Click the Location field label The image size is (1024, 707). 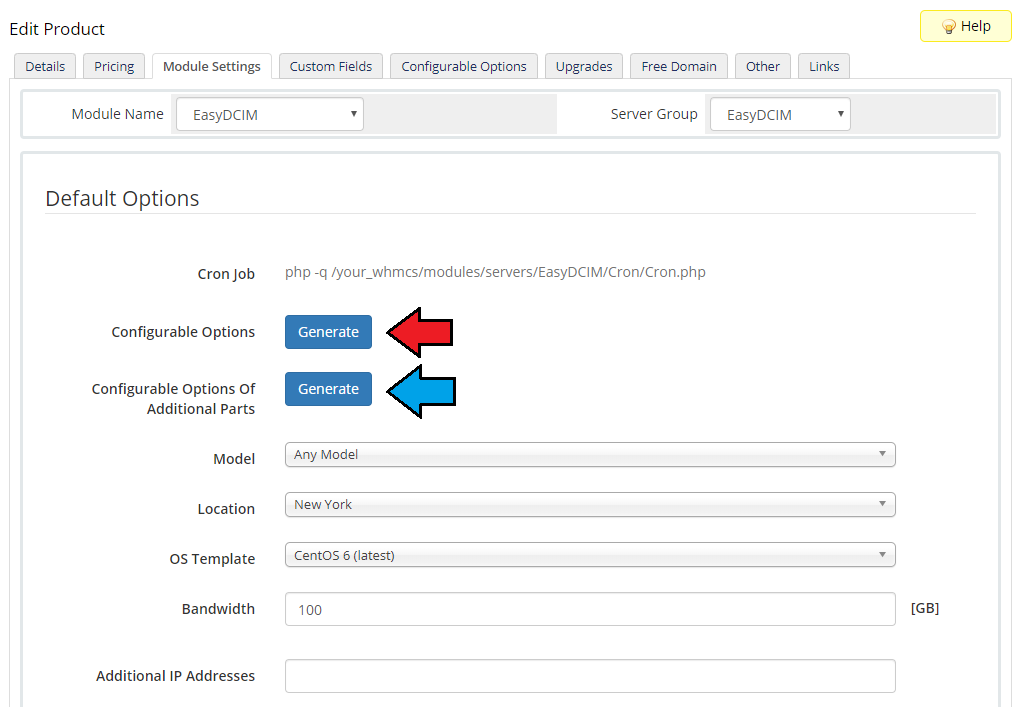[x=226, y=509]
